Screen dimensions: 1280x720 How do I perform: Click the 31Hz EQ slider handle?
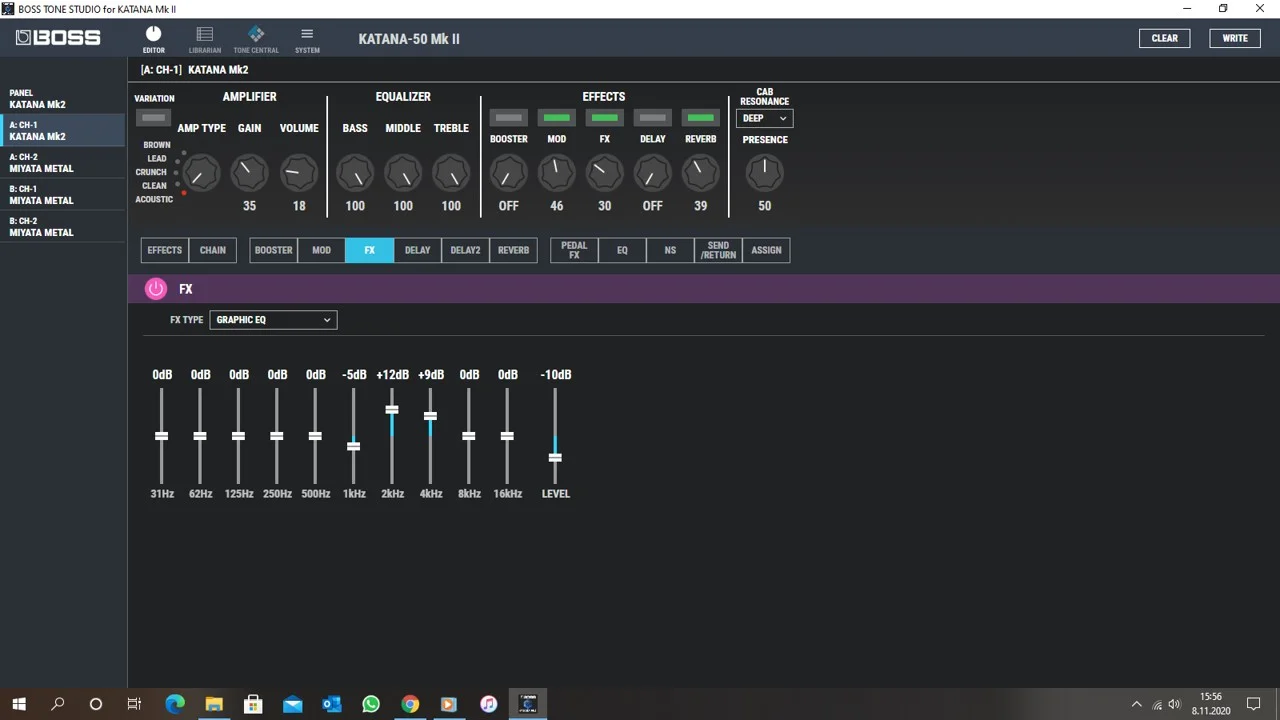click(161, 436)
